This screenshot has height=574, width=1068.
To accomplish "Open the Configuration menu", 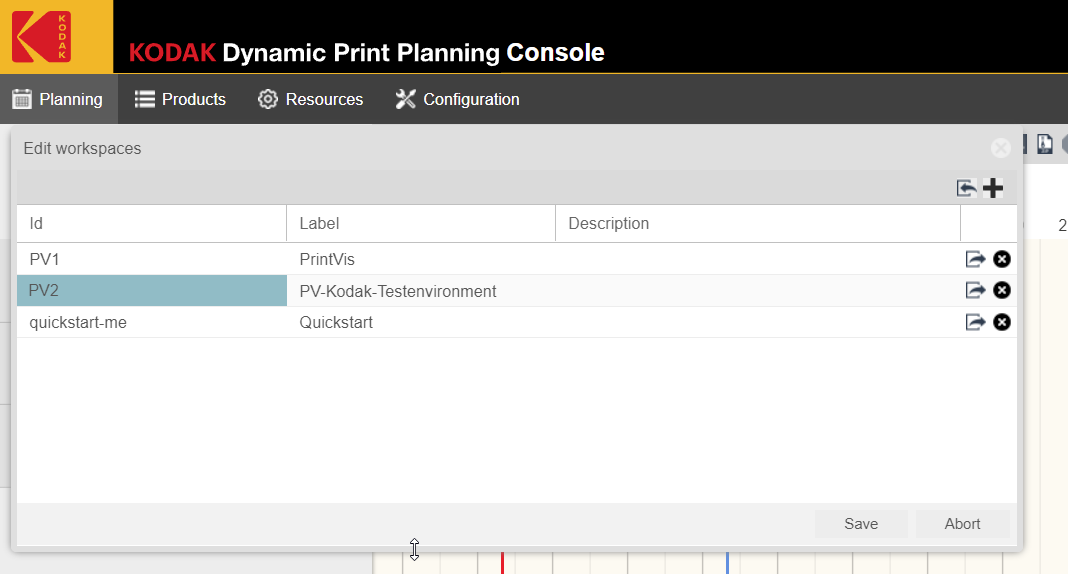I will point(458,99).
